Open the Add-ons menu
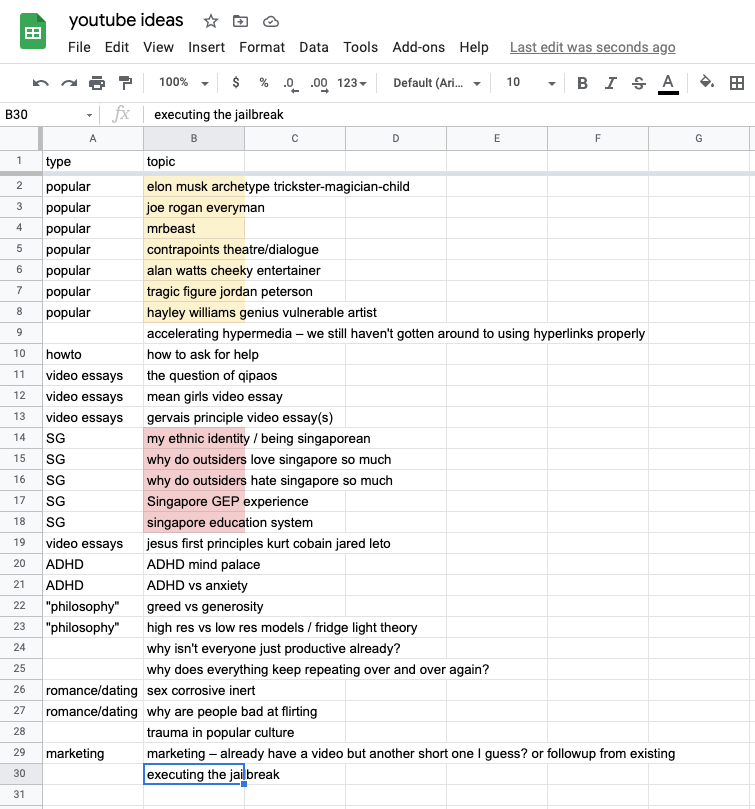Image resolution: width=755 pixels, height=809 pixels. pyautogui.click(x=419, y=47)
